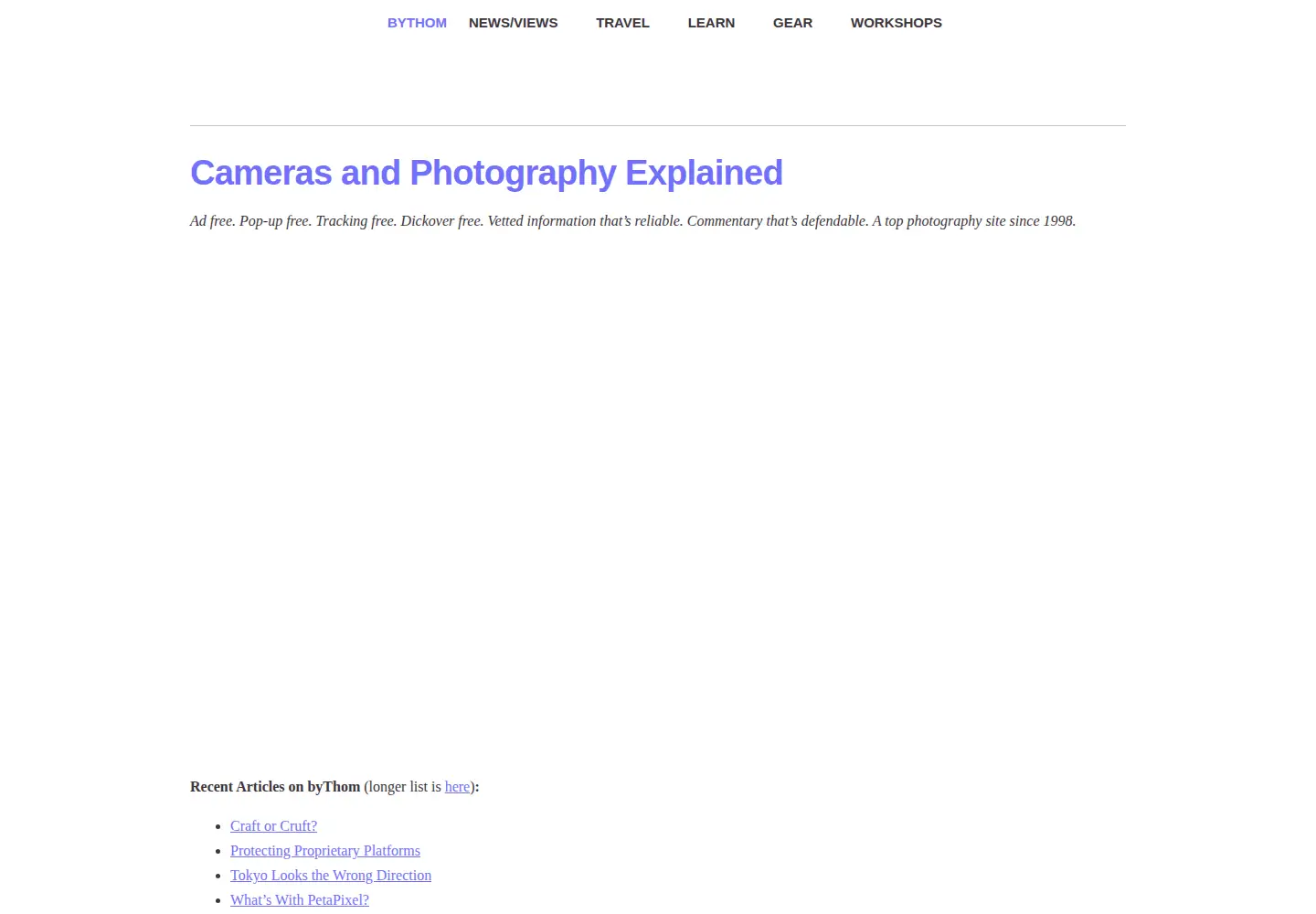
Task: Go to the TRAVEL section
Action: (622, 23)
